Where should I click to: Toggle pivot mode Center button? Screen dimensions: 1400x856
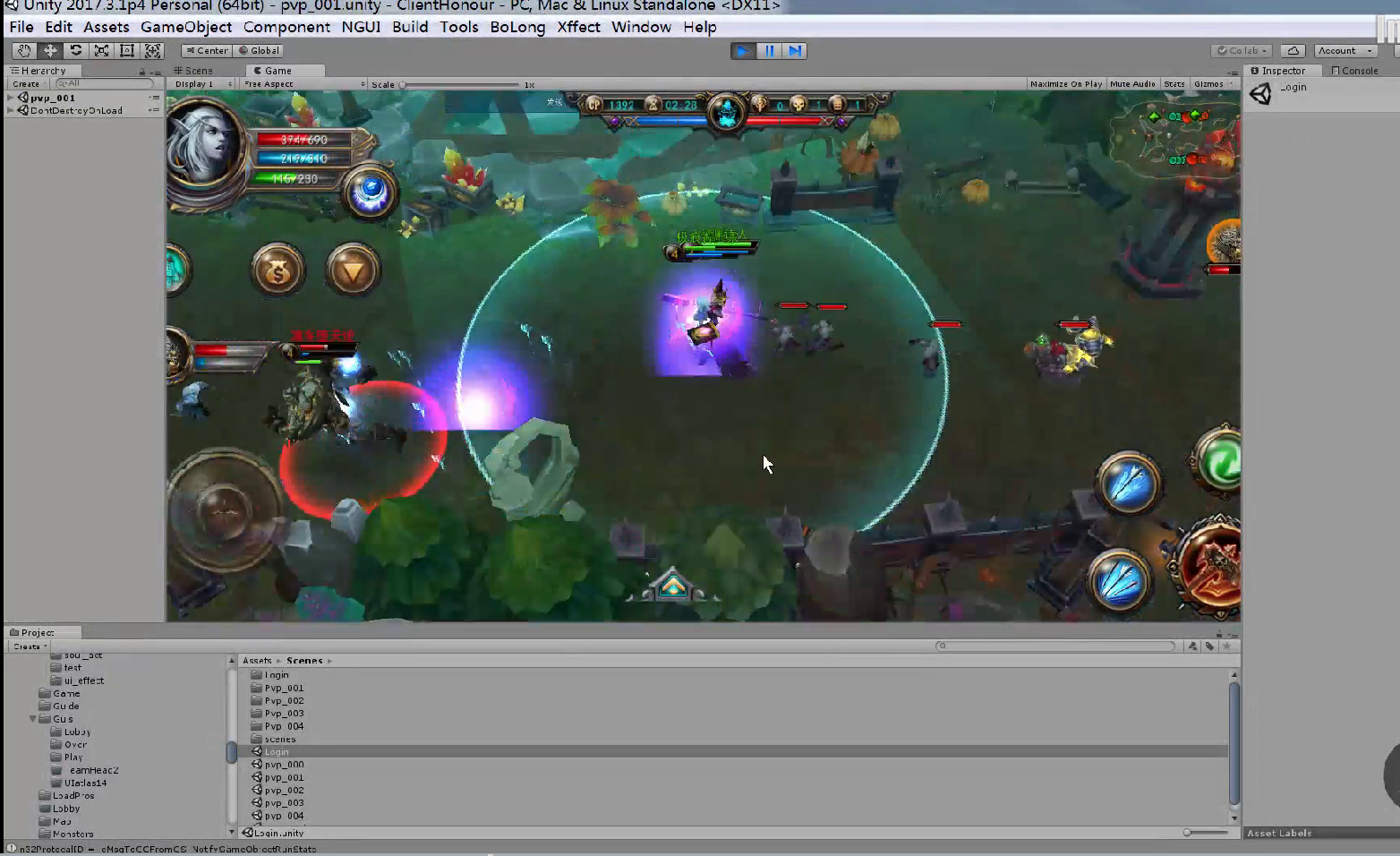tap(208, 51)
